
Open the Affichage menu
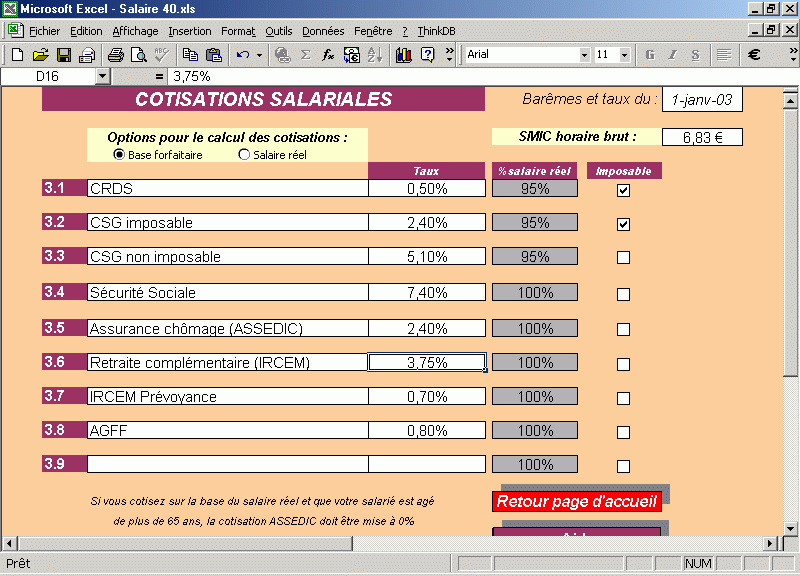(135, 31)
